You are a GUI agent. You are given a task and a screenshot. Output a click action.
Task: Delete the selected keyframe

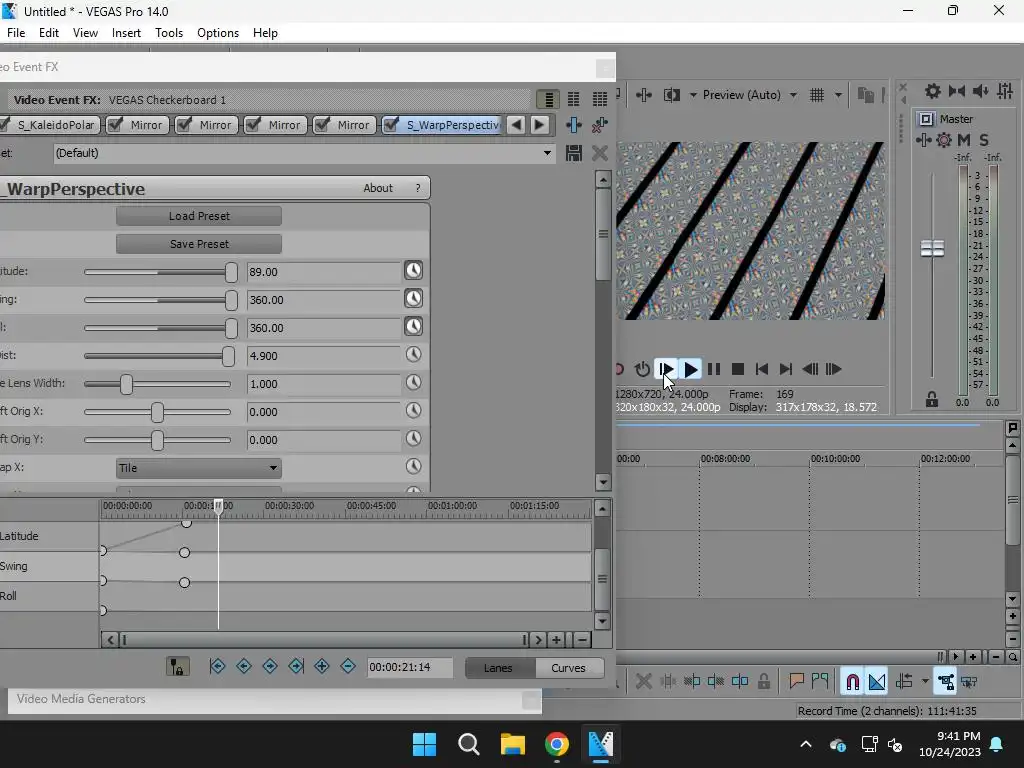pos(348,666)
